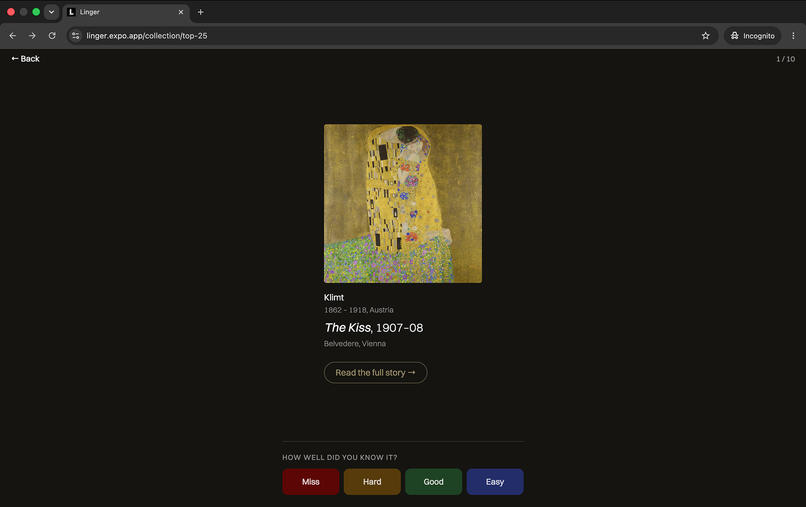Image resolution: width=806 pixels, height=507 pixels.
Task: Click the How well did you know it heading
Action: (x=340, y=457)
